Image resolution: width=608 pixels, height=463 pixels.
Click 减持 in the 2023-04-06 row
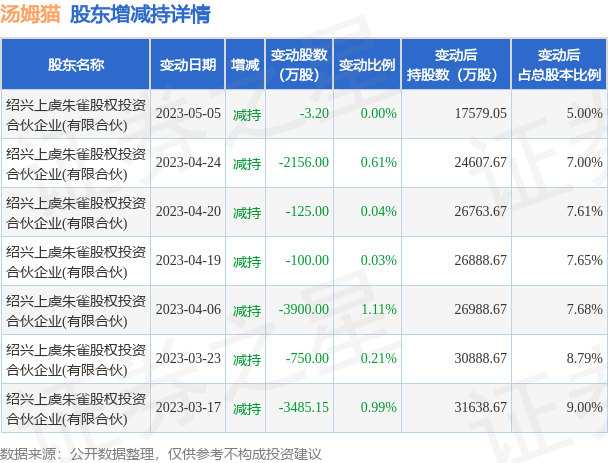(247, 311)
